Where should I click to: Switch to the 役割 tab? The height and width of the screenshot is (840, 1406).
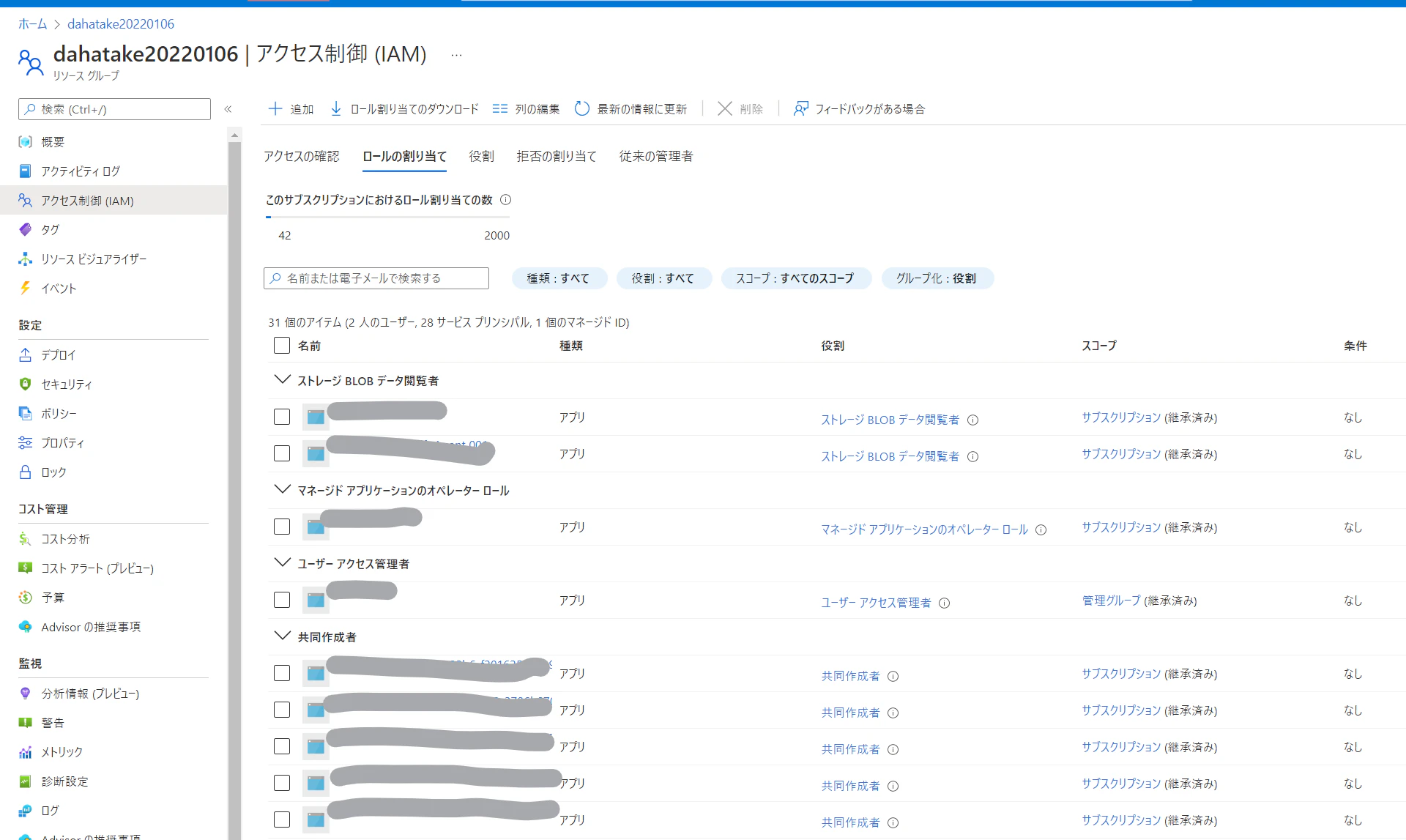point(481,156)
